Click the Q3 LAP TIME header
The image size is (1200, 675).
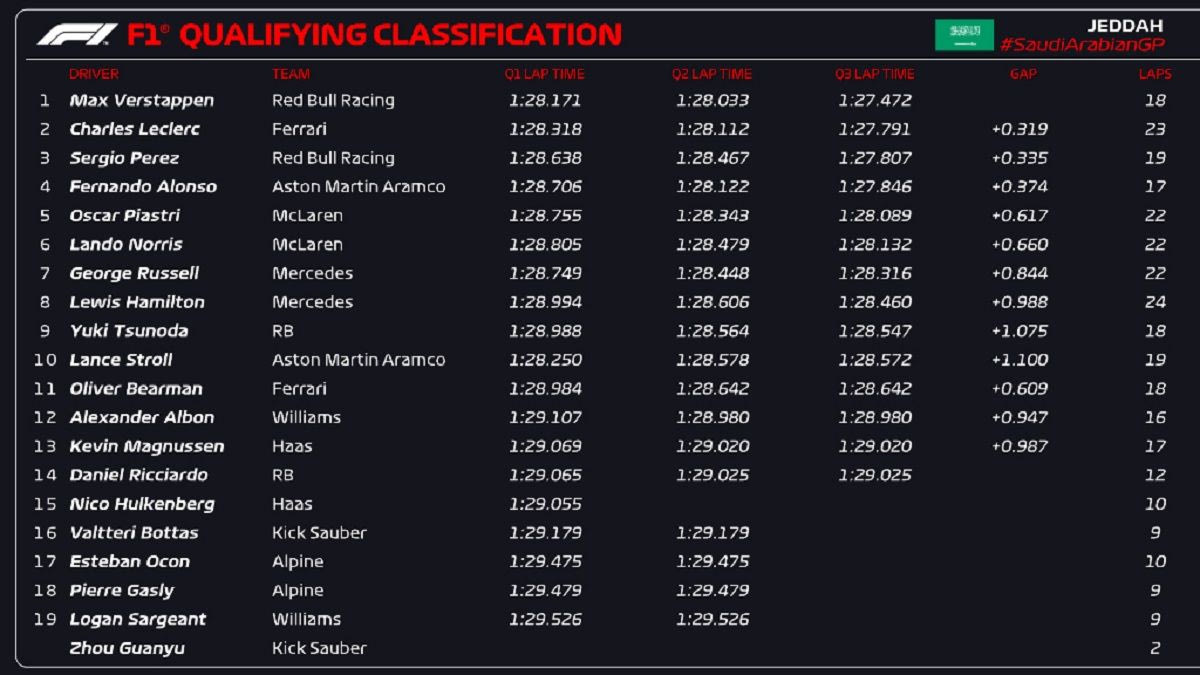coord(875,74)
